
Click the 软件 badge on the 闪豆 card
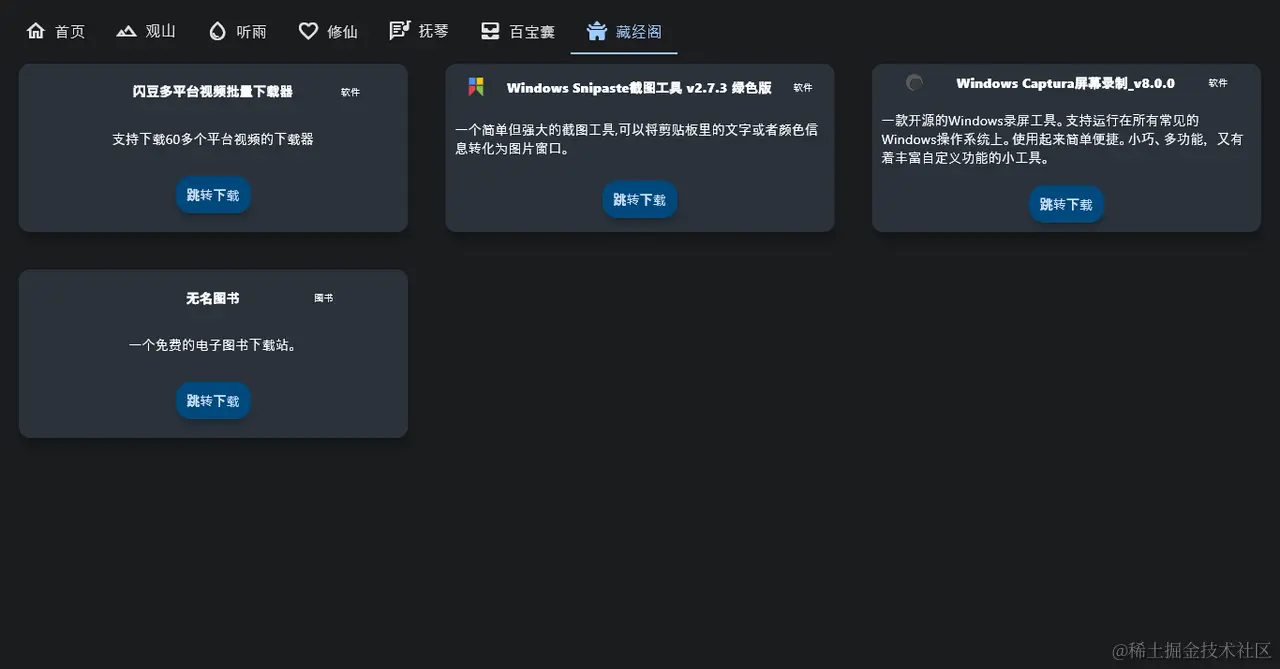pyautogui.click(x=350, y=91)
